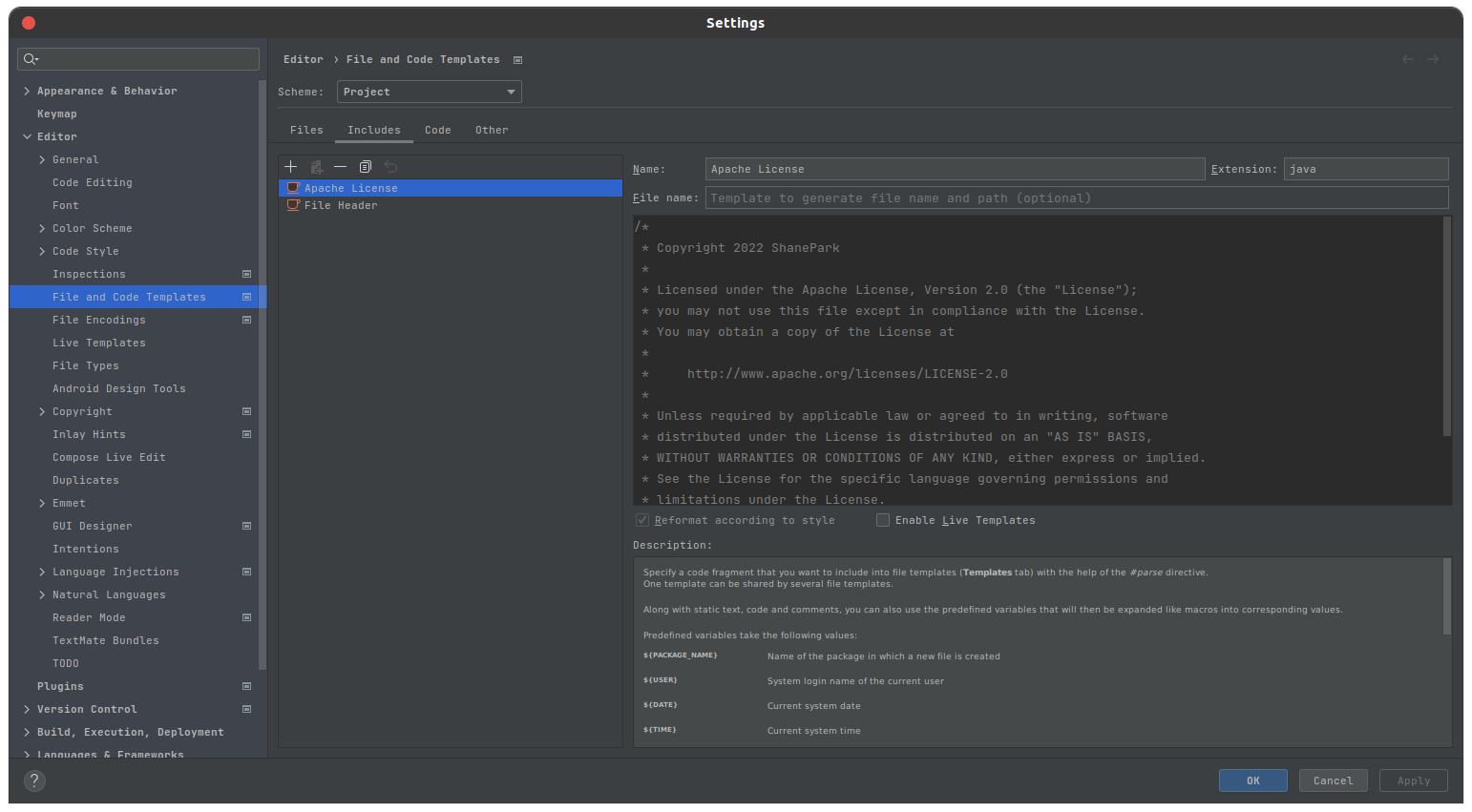Click the Create Child Template icon
Viewport: 1472px width, 812px height.
coord(317,167)
